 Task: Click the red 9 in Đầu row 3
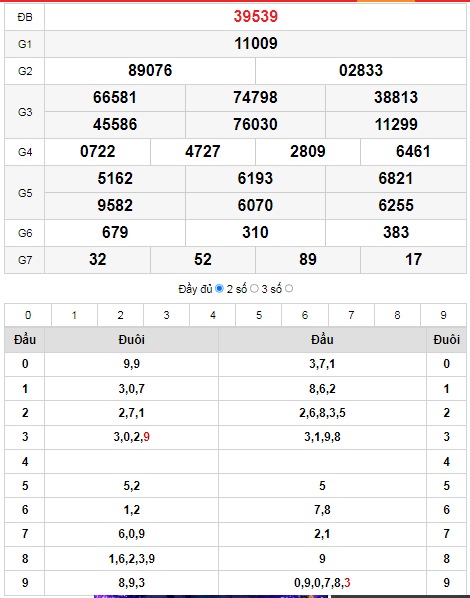[146, 437]
